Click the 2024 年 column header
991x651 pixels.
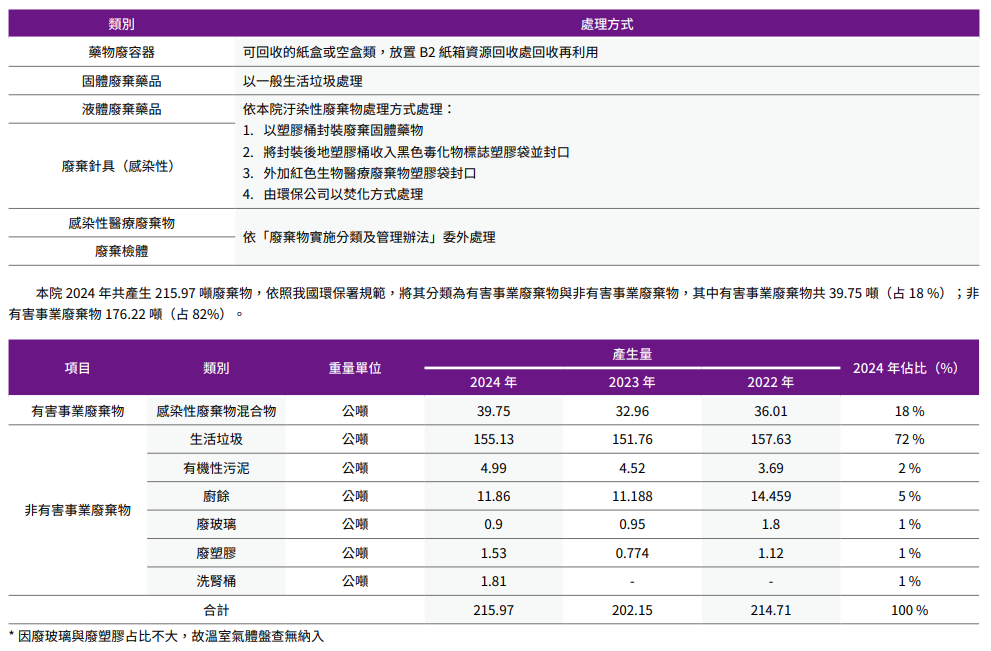coord(494,382)
